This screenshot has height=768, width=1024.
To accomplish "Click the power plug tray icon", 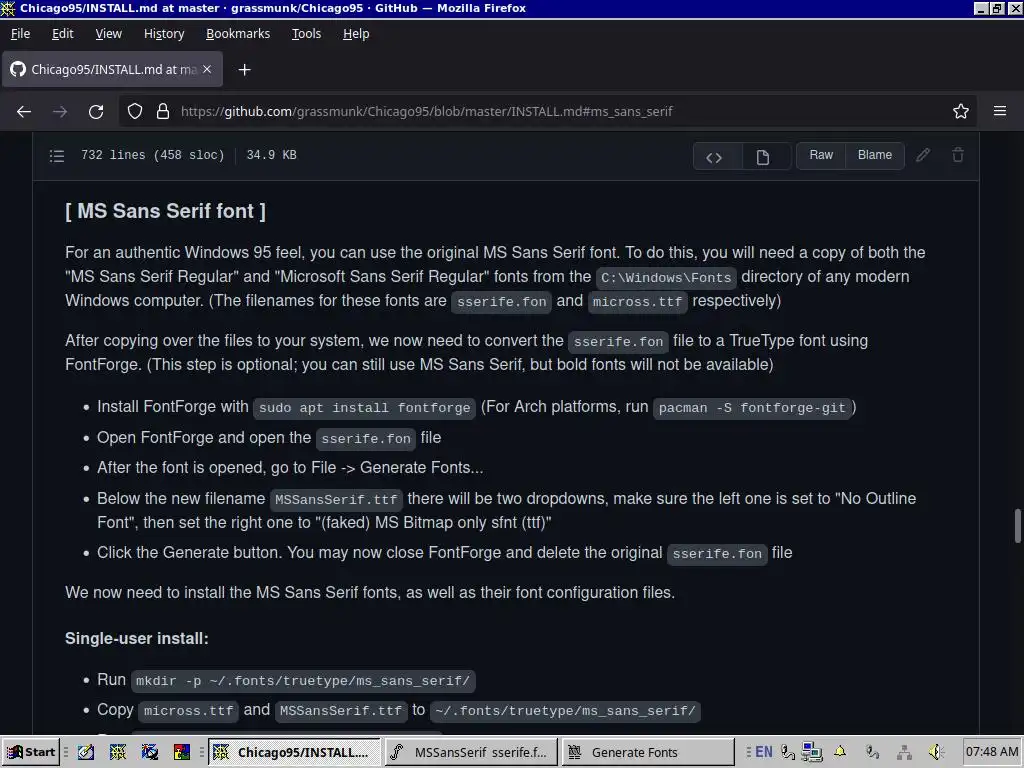I will pos(872,752).
